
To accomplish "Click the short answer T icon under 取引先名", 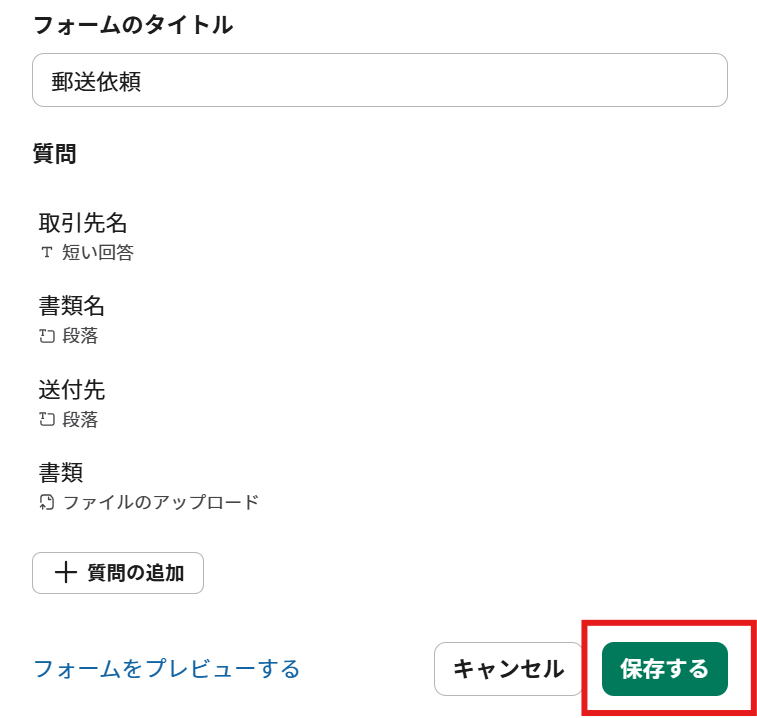I will point(46,253).
